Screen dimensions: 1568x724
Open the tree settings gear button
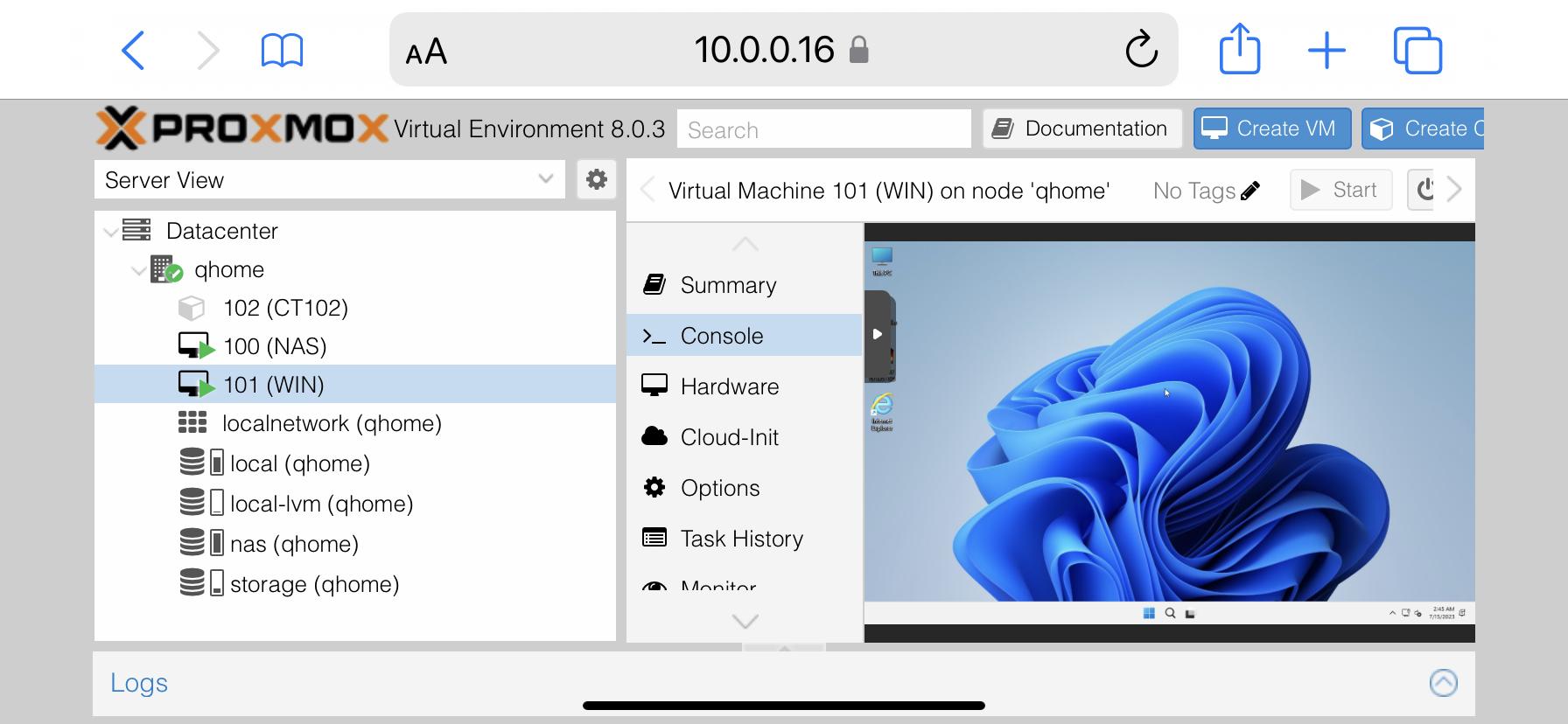597,179
